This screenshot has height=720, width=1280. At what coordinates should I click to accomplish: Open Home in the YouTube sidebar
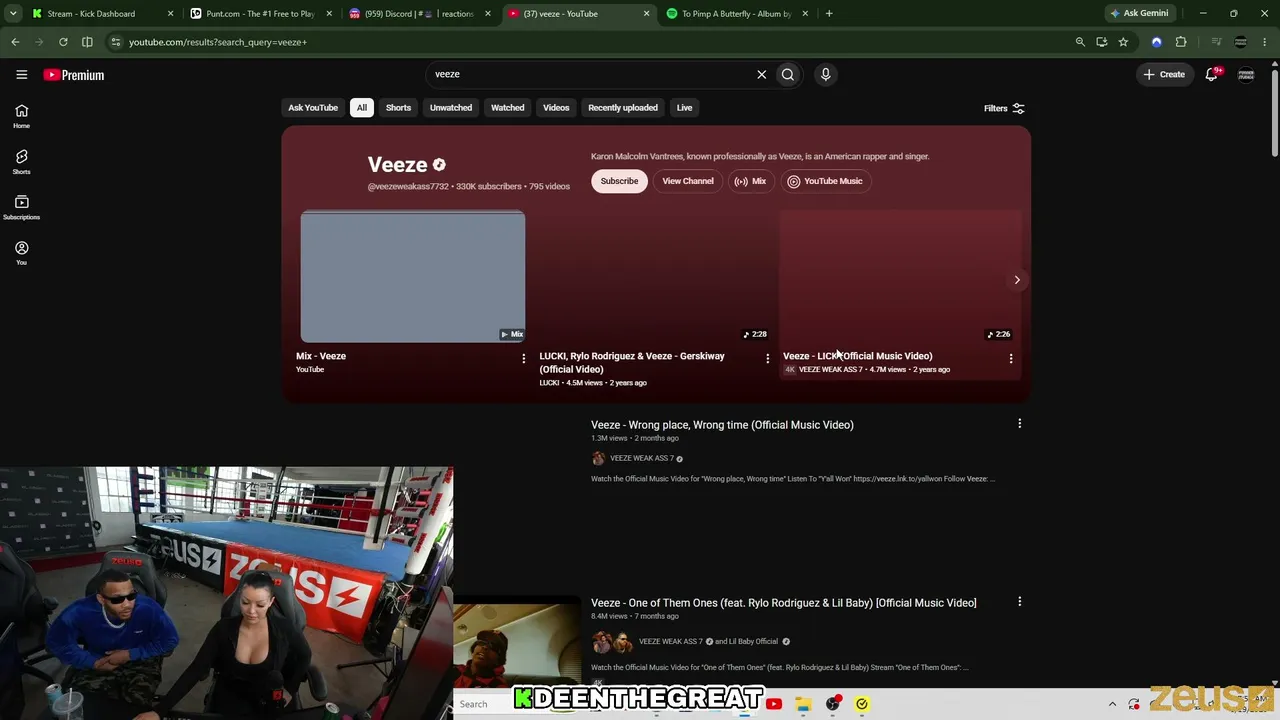(x=21, y=116)
